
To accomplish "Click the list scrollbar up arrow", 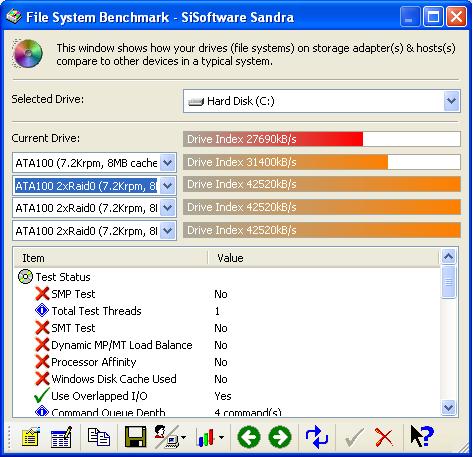I will pyautogui.click(x=449, y=257).
